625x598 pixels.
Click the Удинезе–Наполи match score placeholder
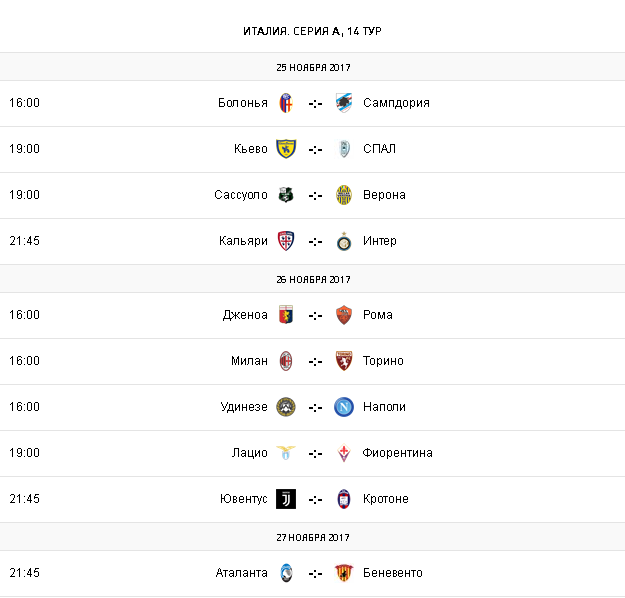315,407
